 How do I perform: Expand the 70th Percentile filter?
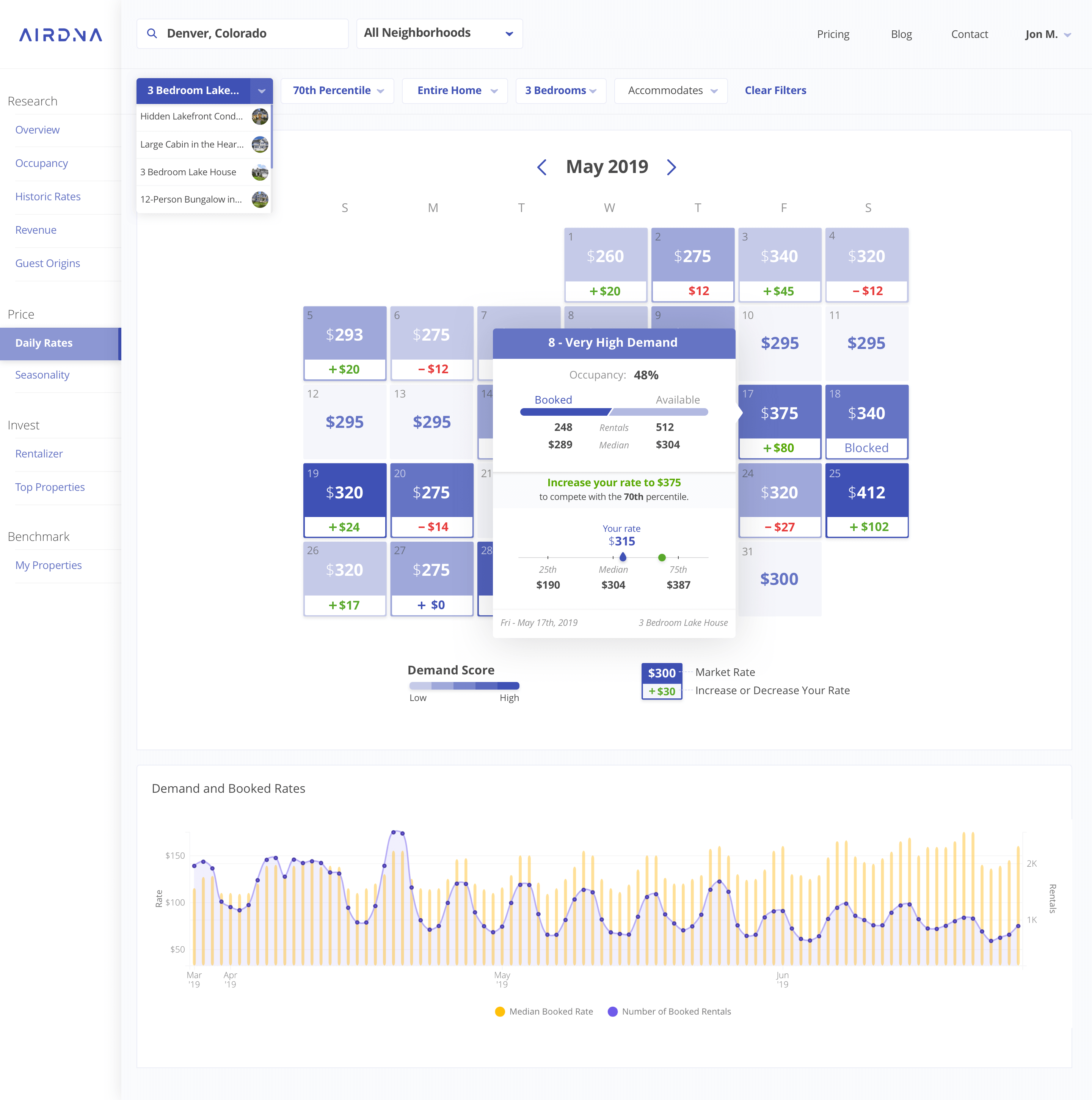(337, 91)
